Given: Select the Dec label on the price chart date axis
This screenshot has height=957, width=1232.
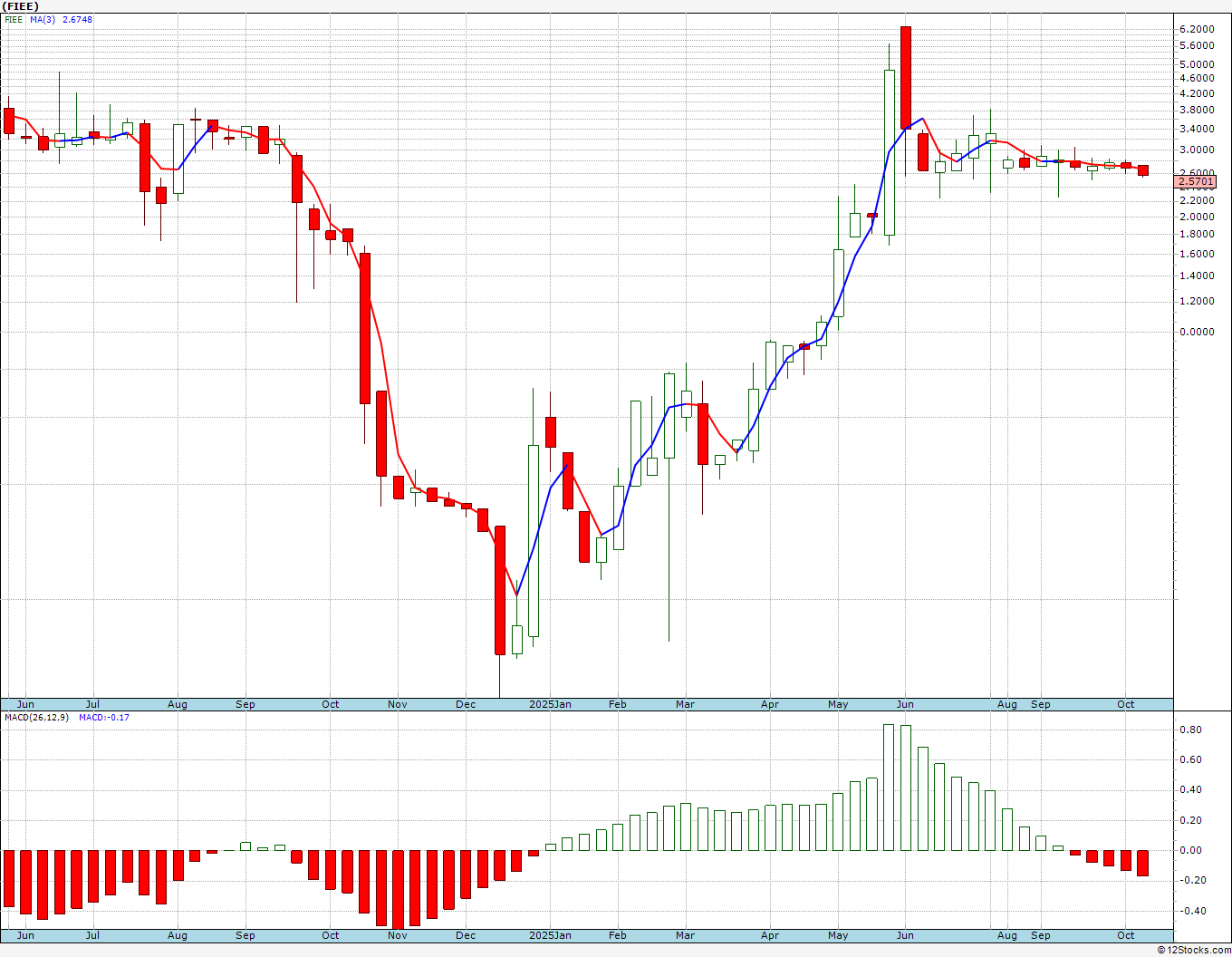Looking at the screenshot, I should [466, 704].
